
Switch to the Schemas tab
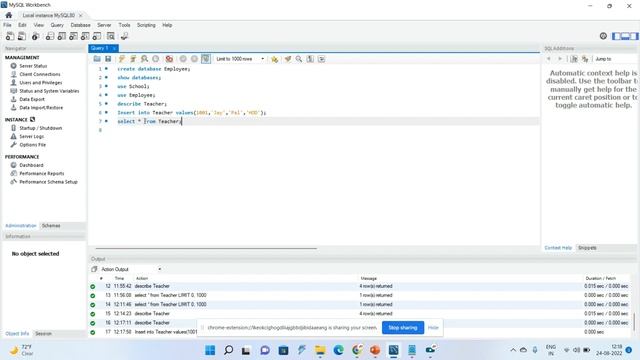pos(51,226)
